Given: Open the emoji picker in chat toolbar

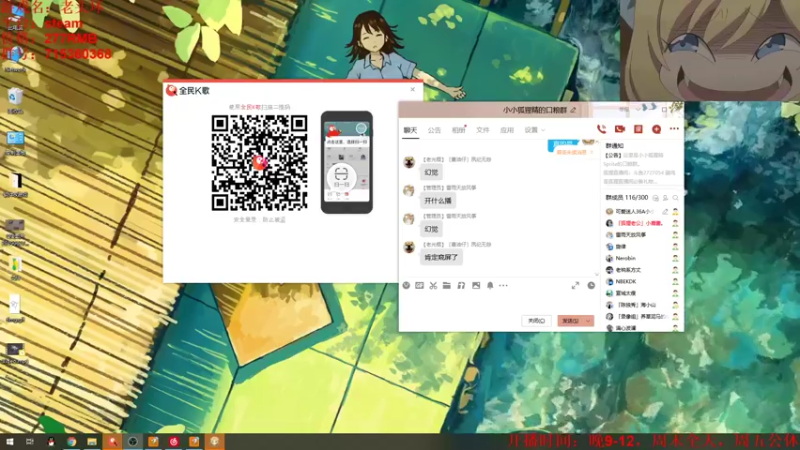Looking at the screenshot, I should click(406, 286).
